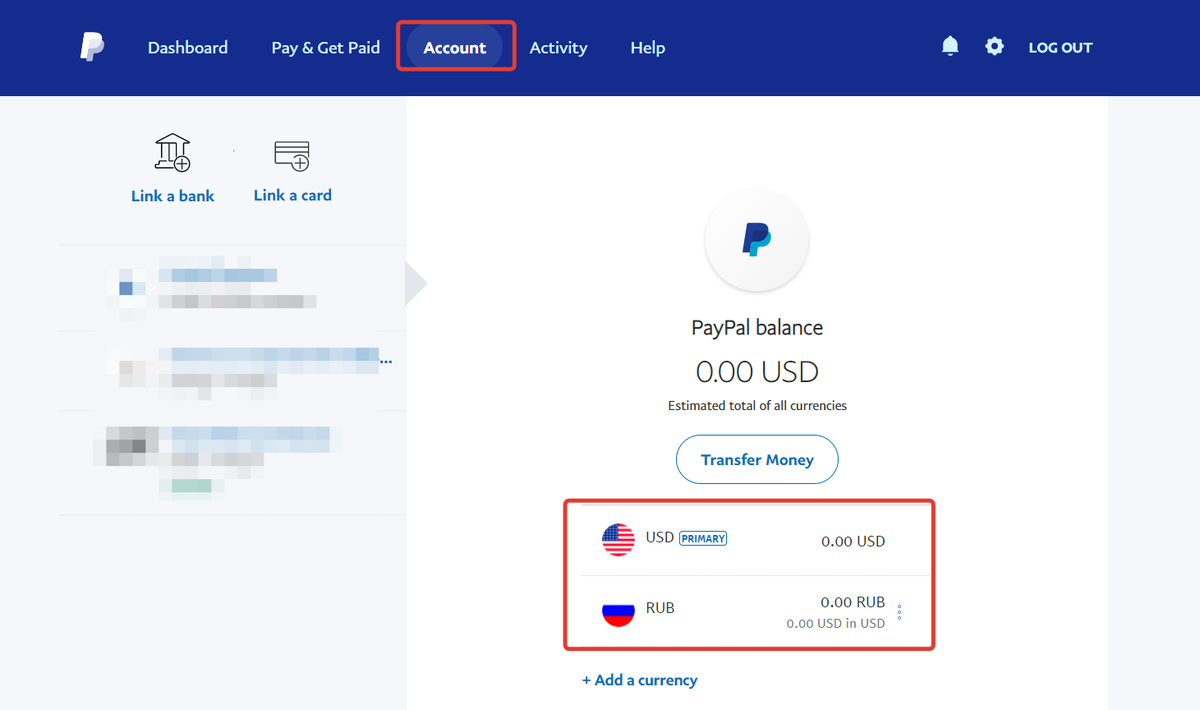Click the Link a bank icon
1200x710 pixels.
point(172,152)
